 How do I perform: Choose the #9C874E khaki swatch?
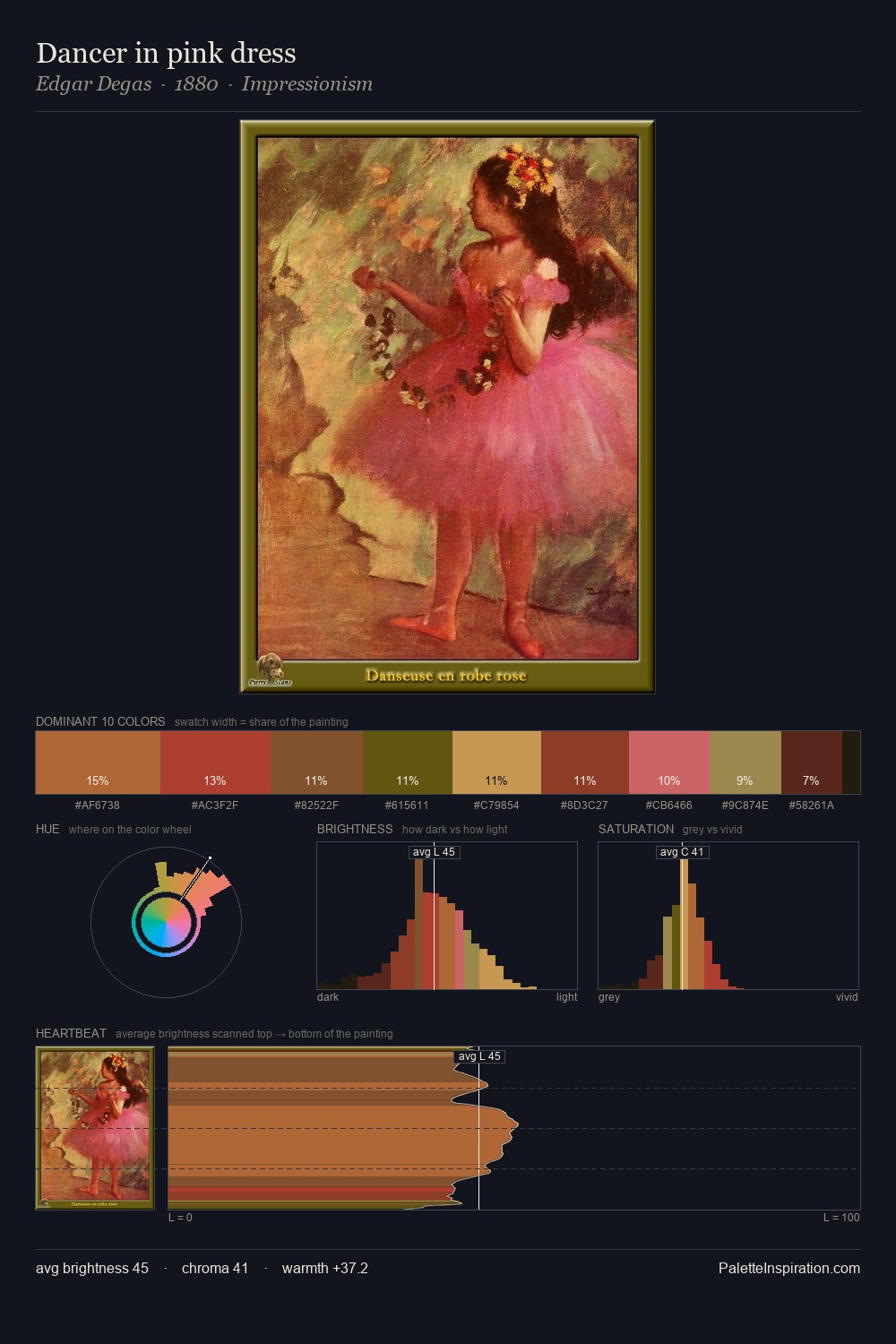tap(745, 762)
